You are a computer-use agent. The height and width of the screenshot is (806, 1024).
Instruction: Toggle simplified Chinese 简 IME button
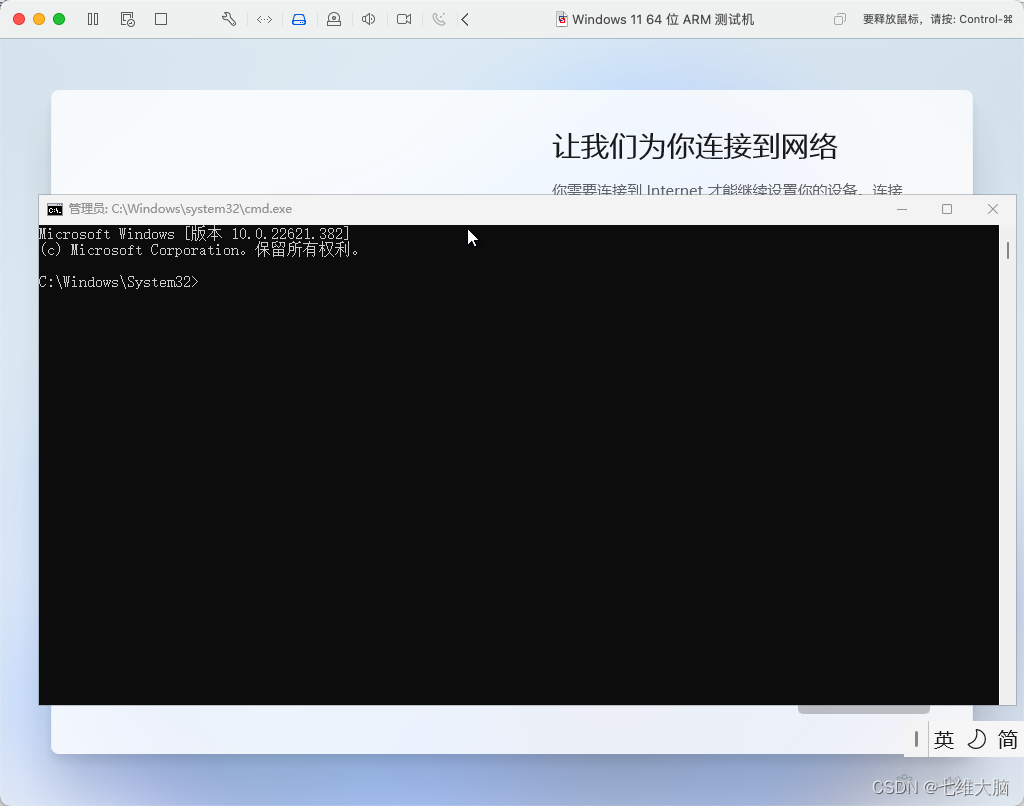click(x=1008, y=739)
